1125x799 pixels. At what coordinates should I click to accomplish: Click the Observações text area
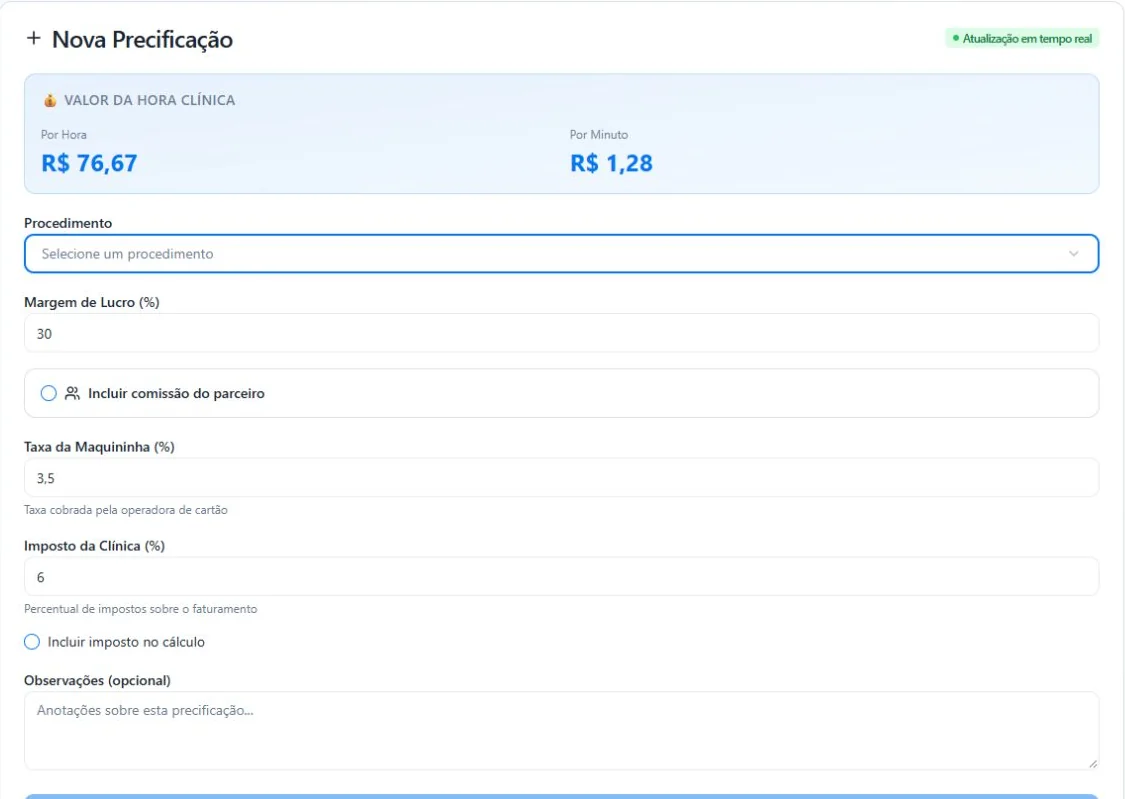561,731
